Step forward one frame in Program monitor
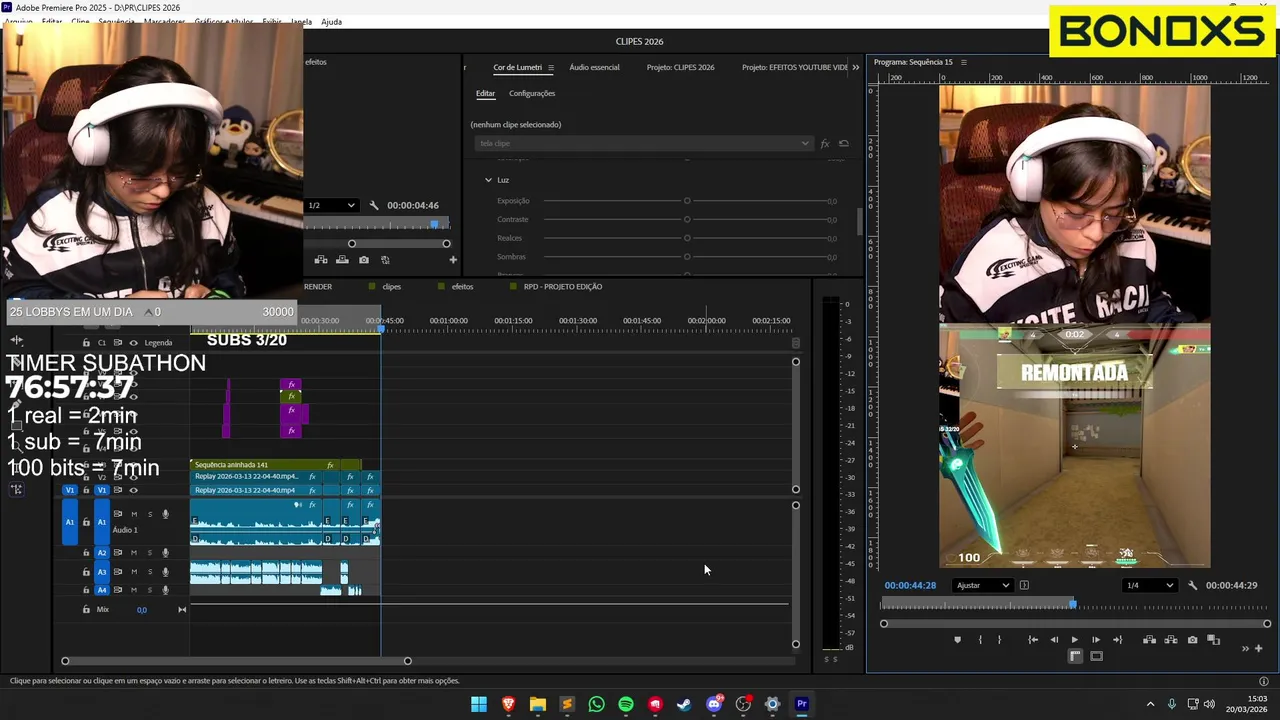 (x=1096, y=640)
